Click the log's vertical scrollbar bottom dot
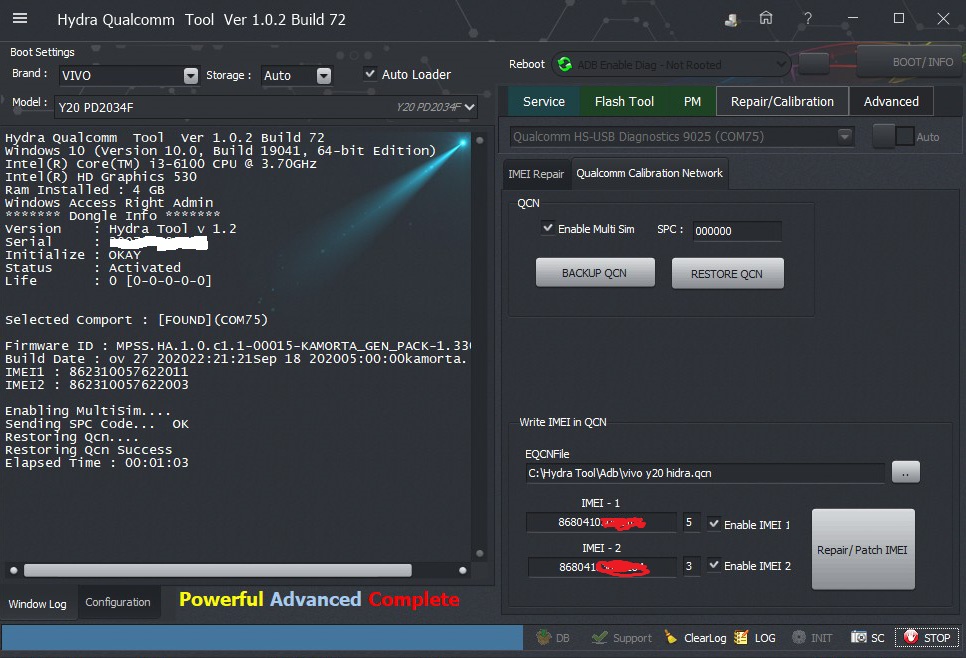This screenshot has height=658, width=966. coord(480,553)
